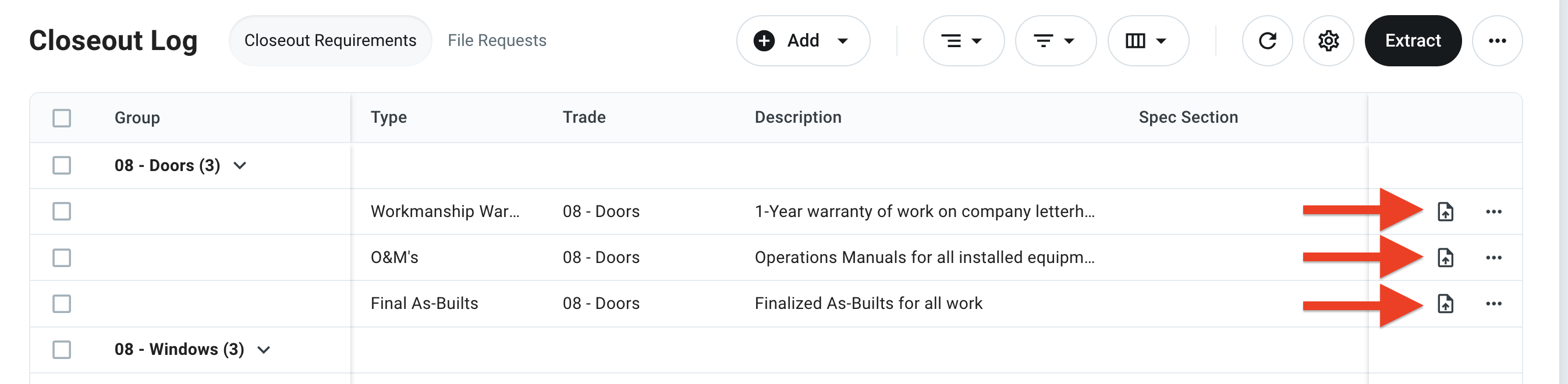Screen dimensions: 1568x384
Task: Open settings with the gear icon
Action: 1328,41
